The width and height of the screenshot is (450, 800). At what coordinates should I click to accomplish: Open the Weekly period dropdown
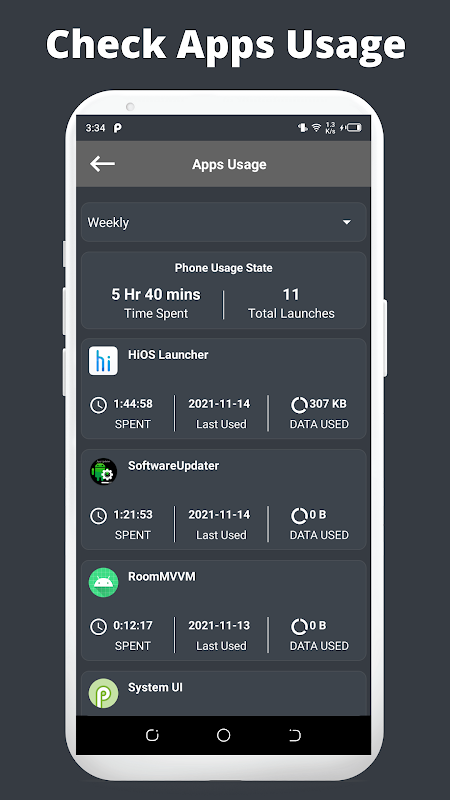click(223, 222)
